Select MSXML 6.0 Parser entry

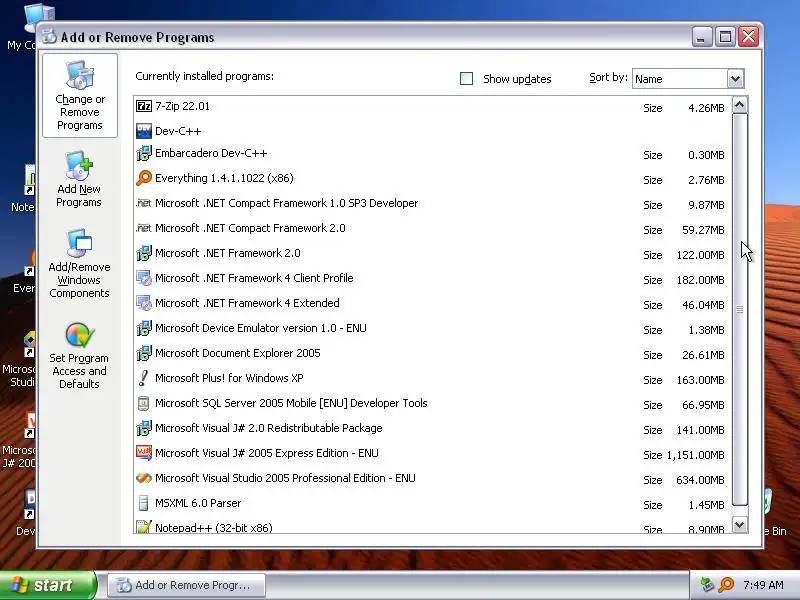pos(432,503)
